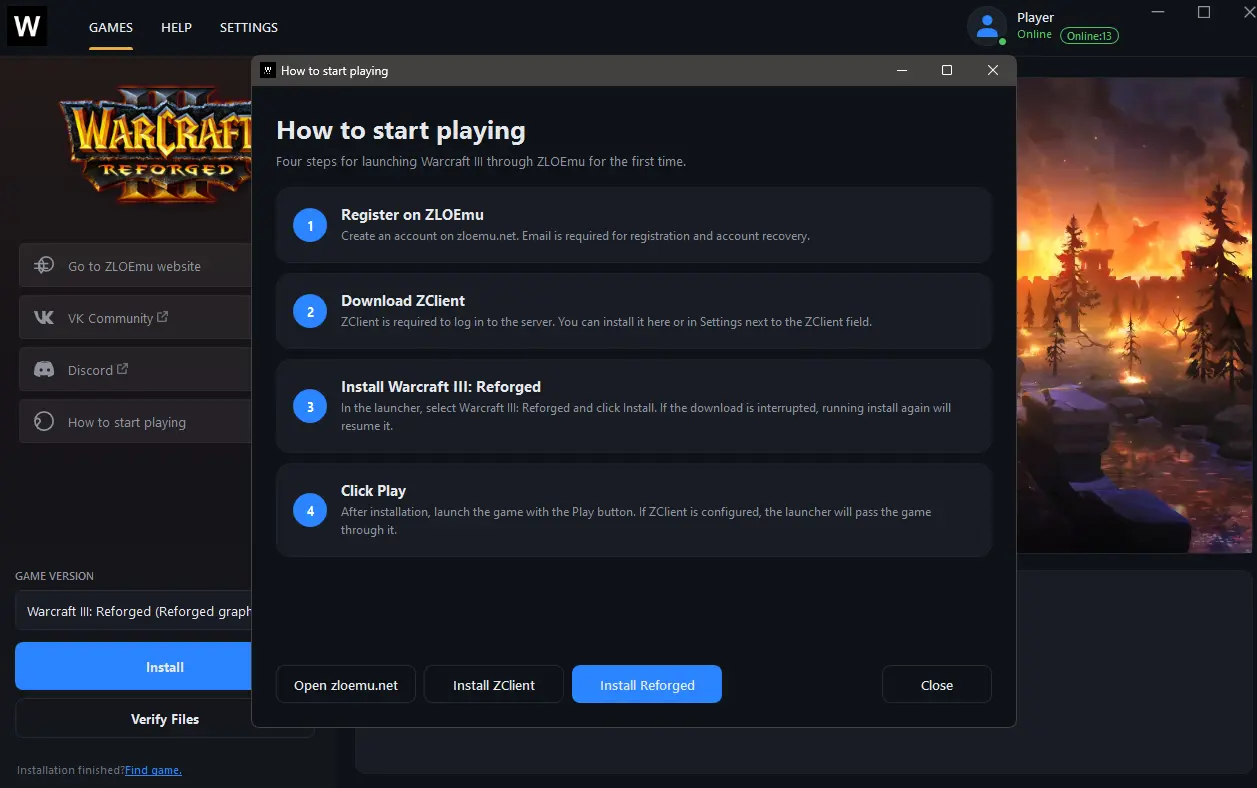The height and width of the screenshot is (788, 1257).
Task: Open the SETTINGS tab
Action: click(249, 27)
